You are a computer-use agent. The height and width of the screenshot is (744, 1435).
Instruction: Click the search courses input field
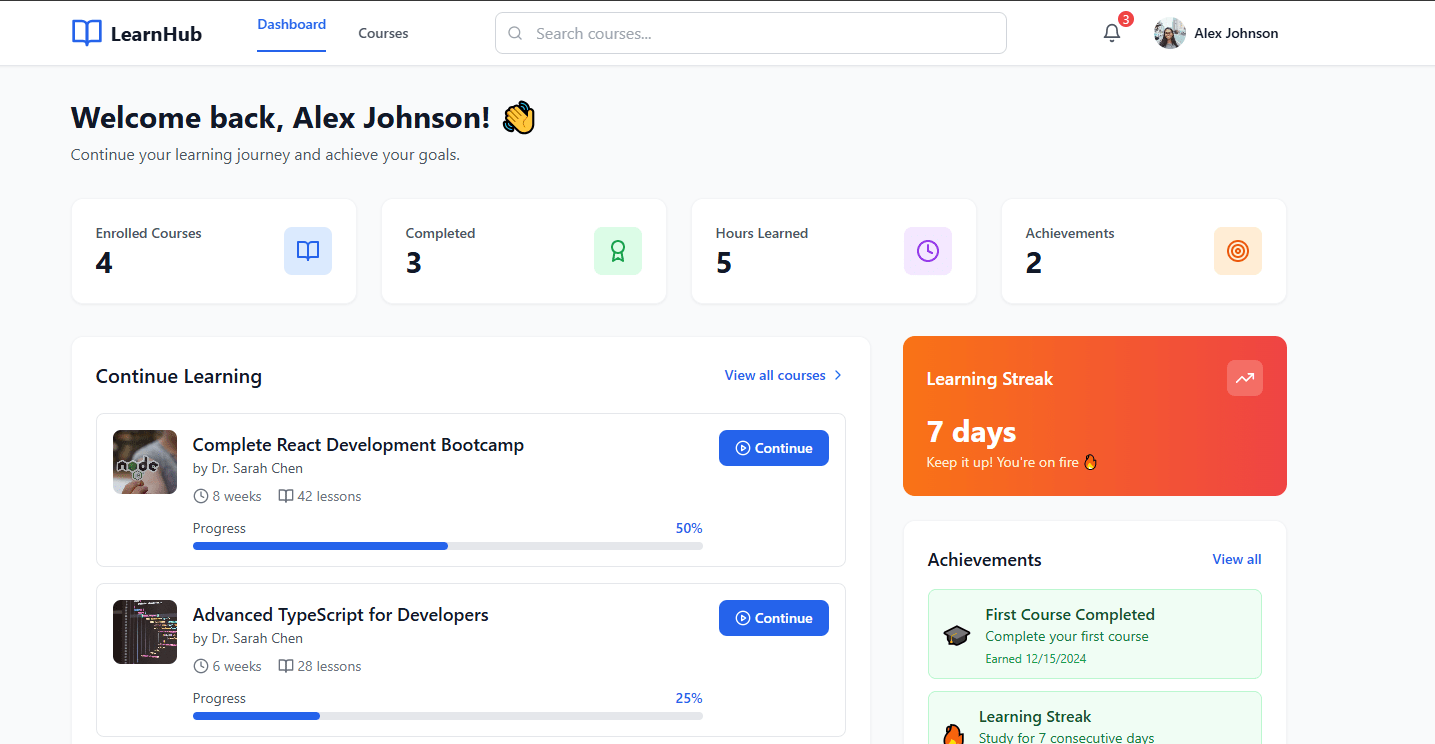click(750, 33)
